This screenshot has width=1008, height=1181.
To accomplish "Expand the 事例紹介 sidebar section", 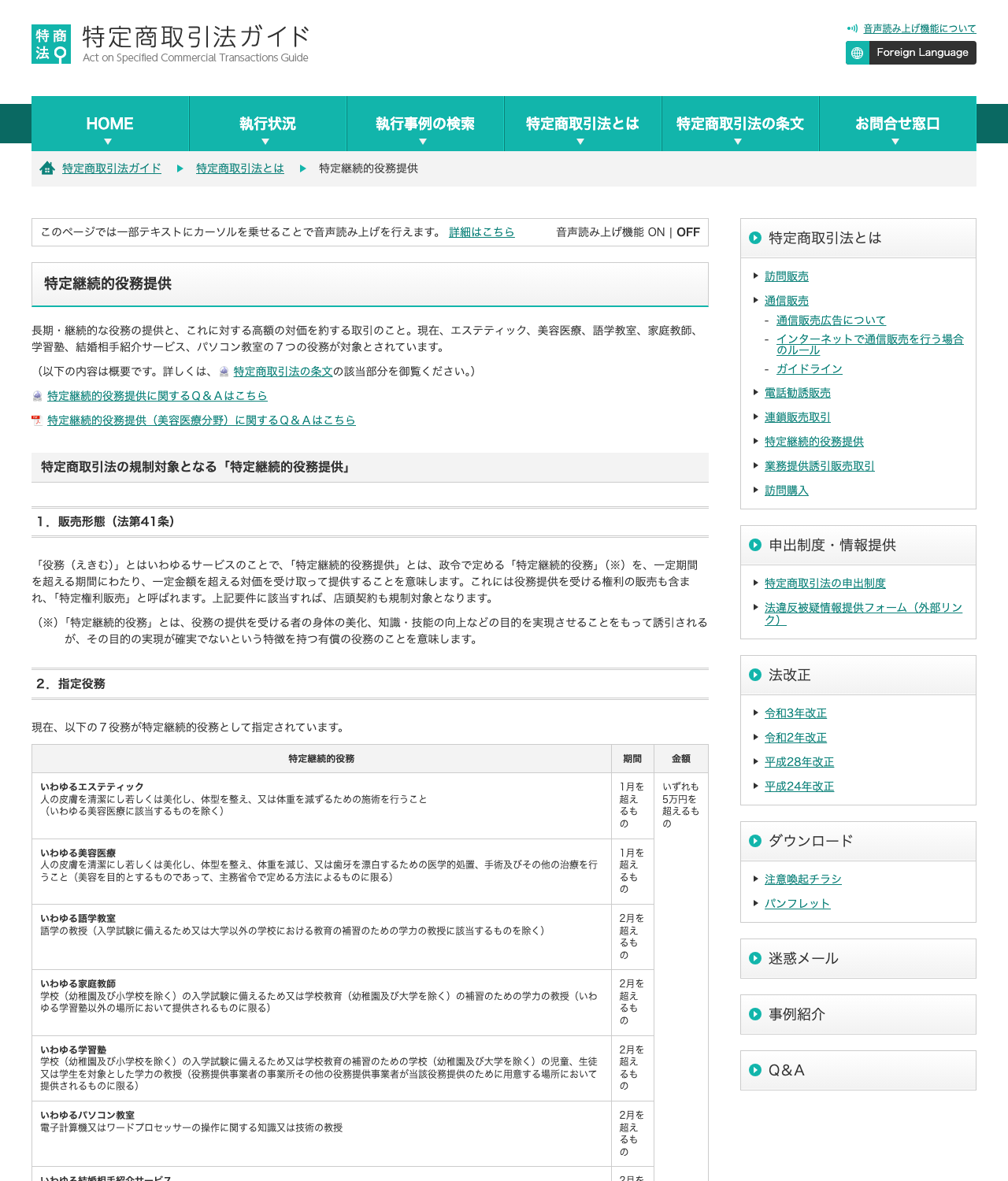I will click(858, 1015).
